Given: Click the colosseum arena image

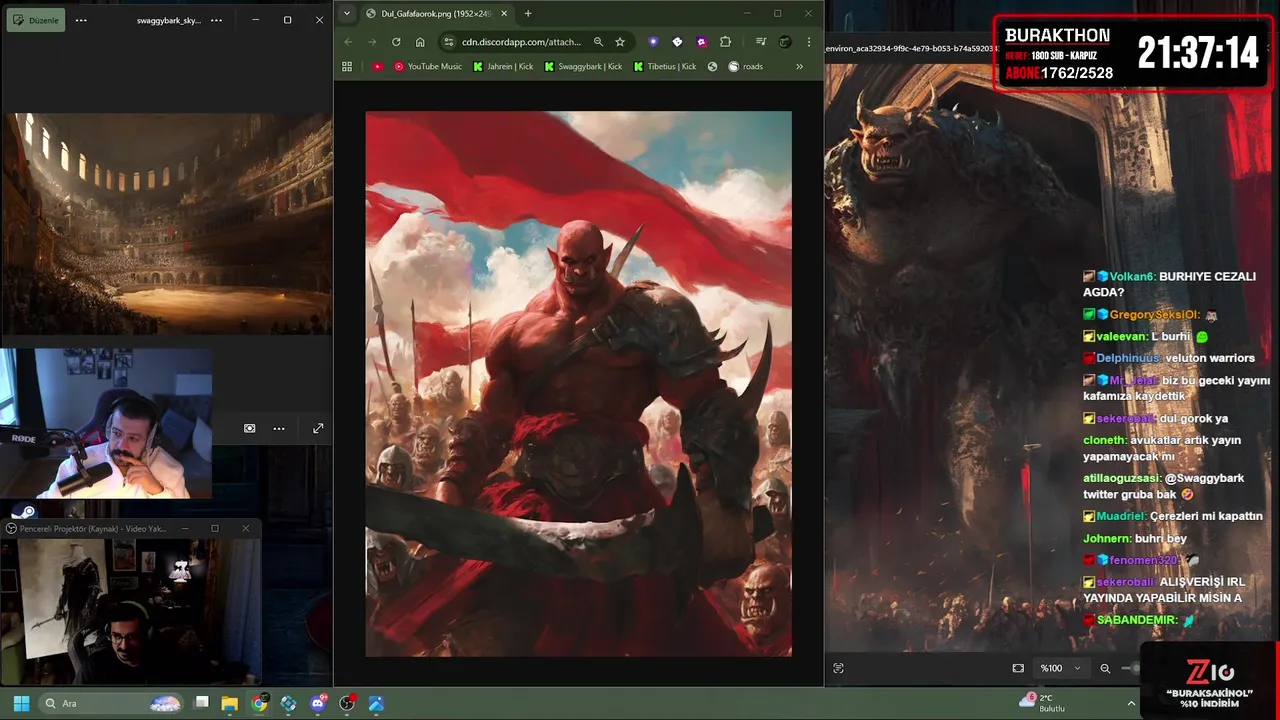Looking at the screenshot, I should (167, 224).
